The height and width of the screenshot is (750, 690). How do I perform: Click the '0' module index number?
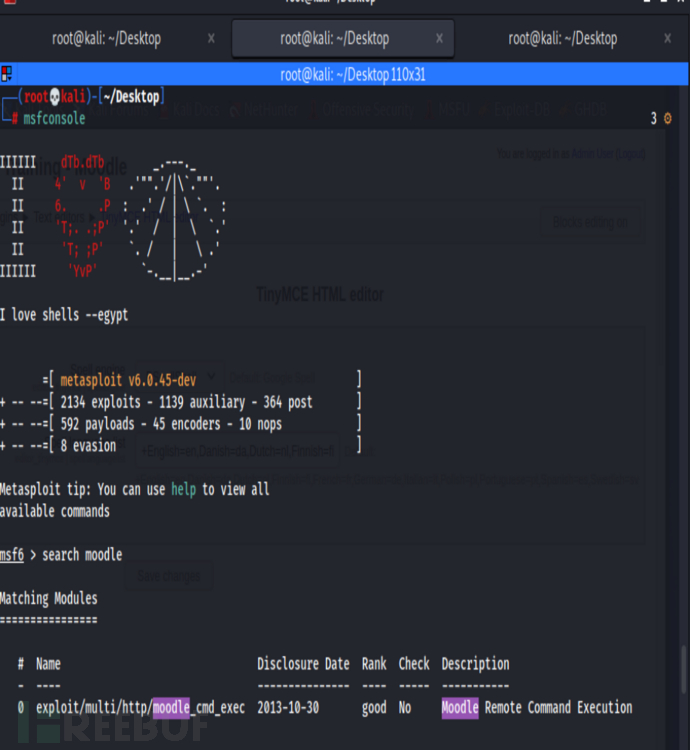point(21,707)
